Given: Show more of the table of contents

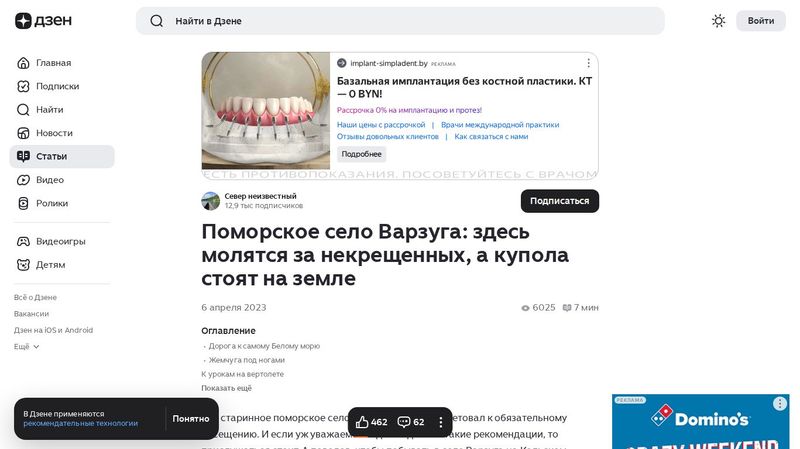Looking at the screenshot, I should [x=226, y=388].
